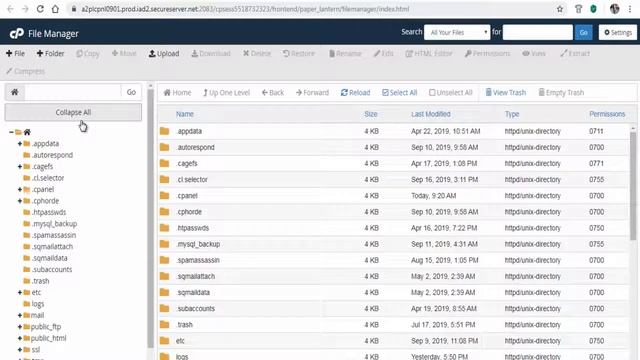The width and height of the screenshot is (640, 360).
Task: Sort the file list by Name column
Action: click(x=184, y=114)
